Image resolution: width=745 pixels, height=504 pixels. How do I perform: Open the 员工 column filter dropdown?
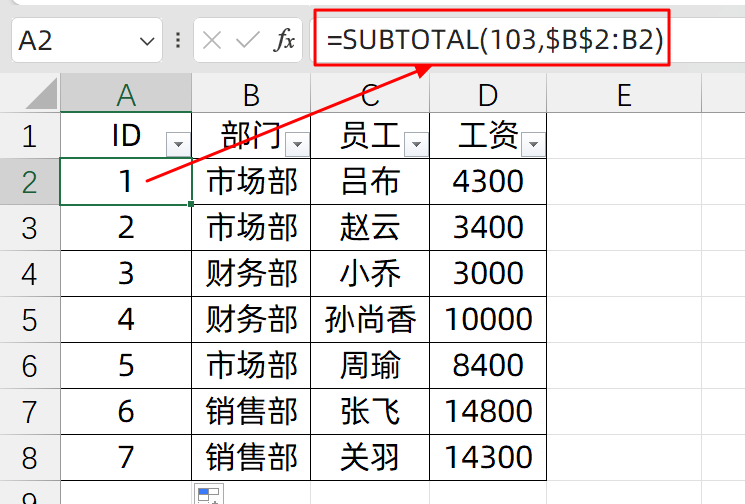coord(416,144)
